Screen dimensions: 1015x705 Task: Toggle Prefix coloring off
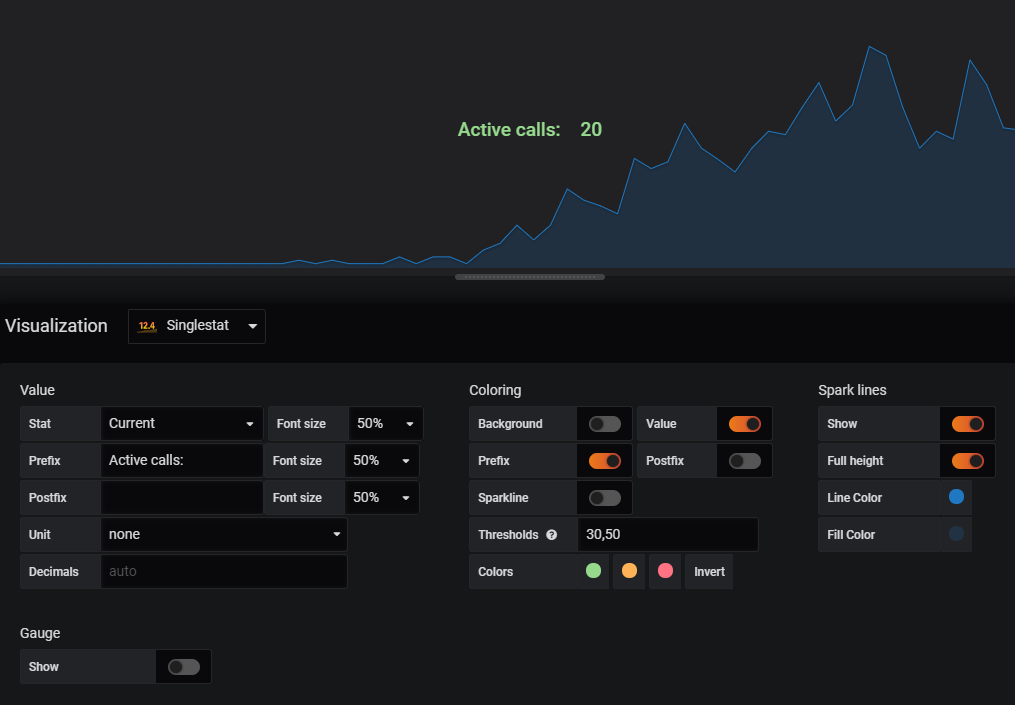(x=604, y=460)
